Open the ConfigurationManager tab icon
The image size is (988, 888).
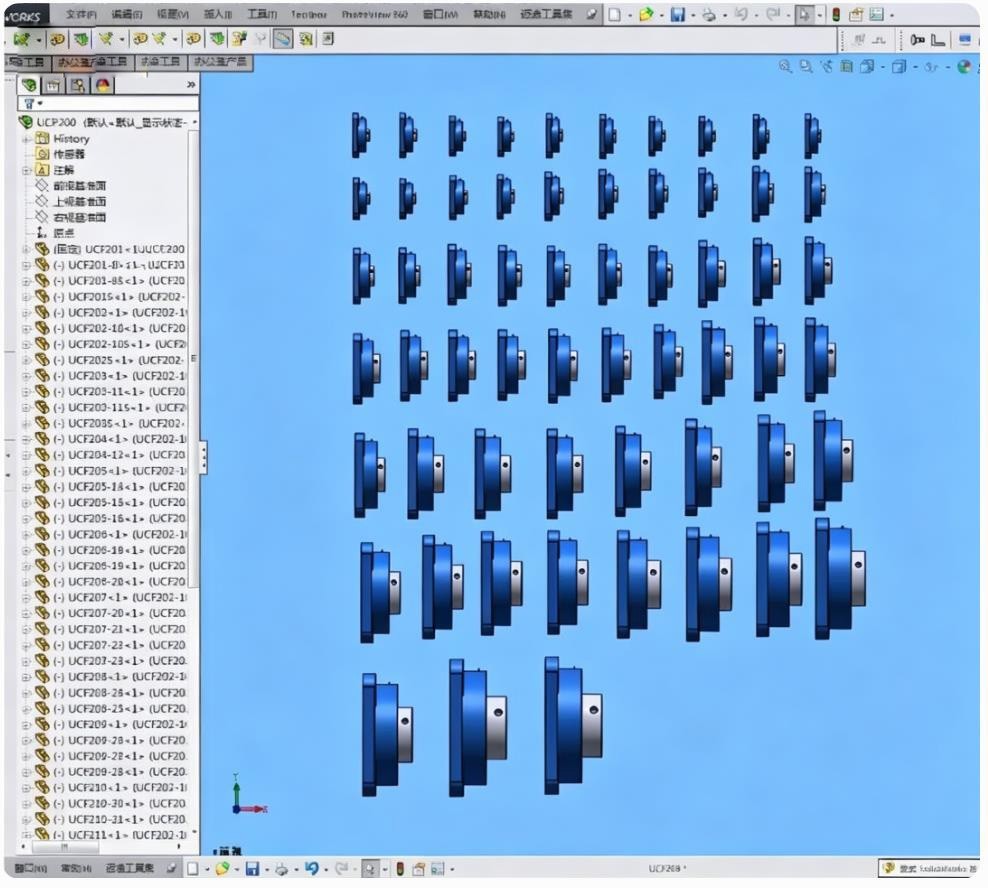[x=78, y=85]
